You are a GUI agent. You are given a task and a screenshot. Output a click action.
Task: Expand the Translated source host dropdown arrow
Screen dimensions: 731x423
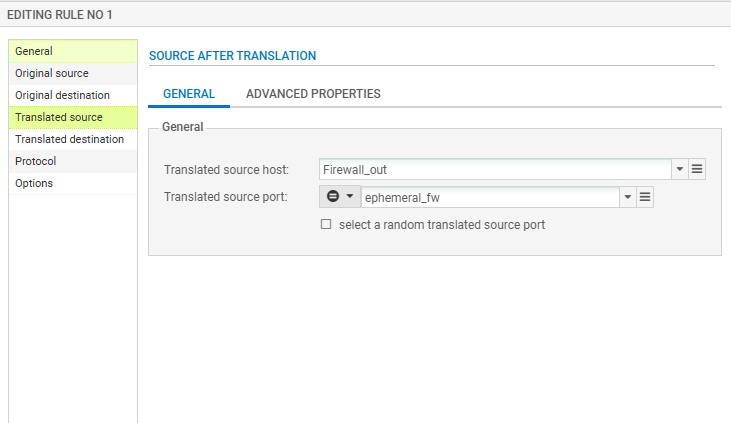coord(680,170)
